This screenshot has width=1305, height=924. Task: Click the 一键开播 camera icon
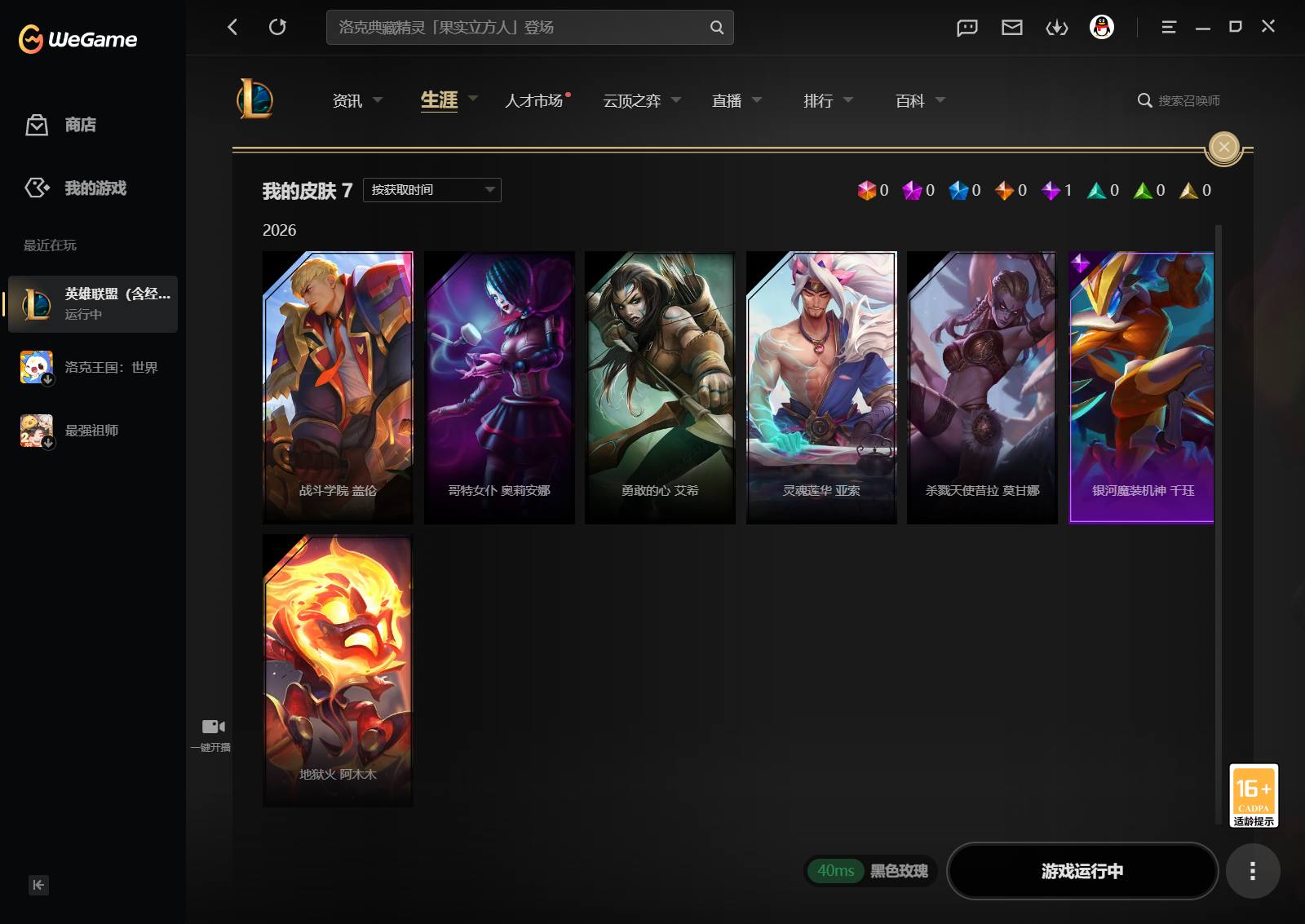[x=213, y=726]
